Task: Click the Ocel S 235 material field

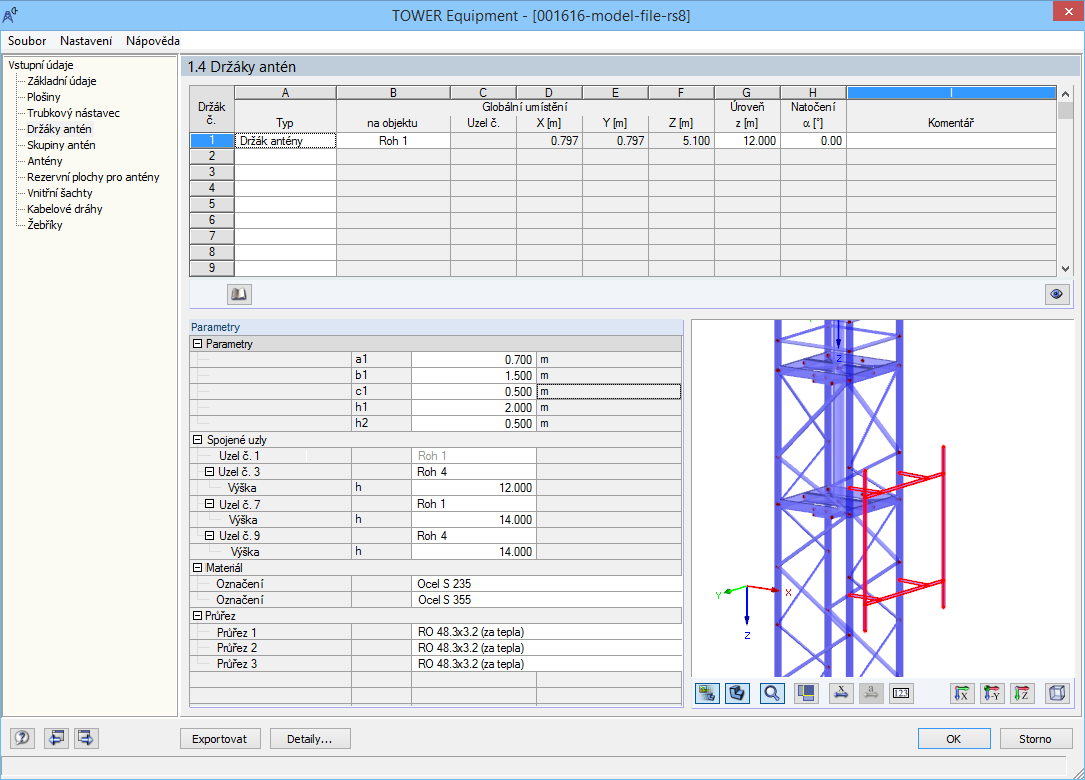Action: (x=546, y=584)
